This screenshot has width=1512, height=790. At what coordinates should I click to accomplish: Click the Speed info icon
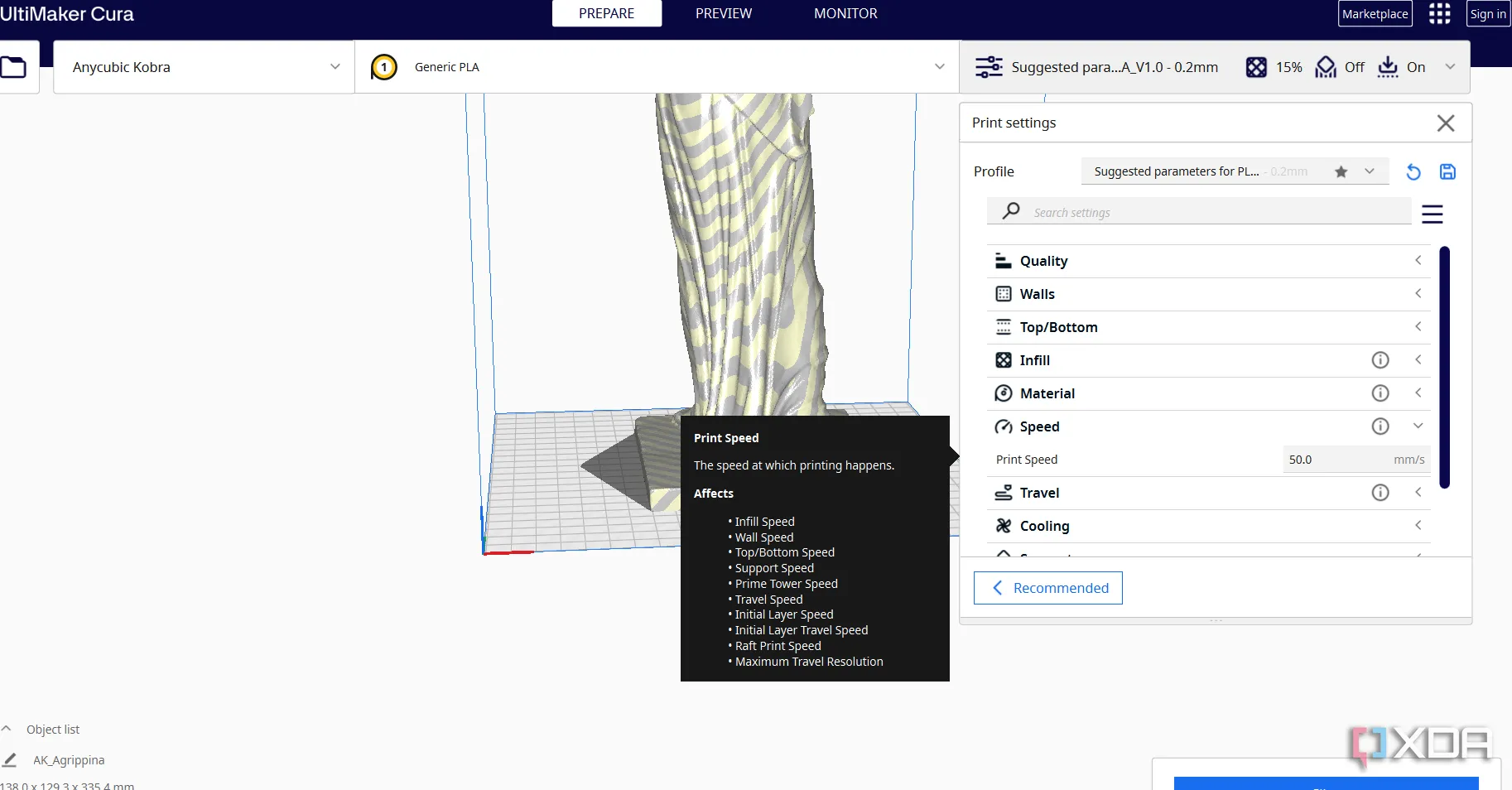(1380, 426)
